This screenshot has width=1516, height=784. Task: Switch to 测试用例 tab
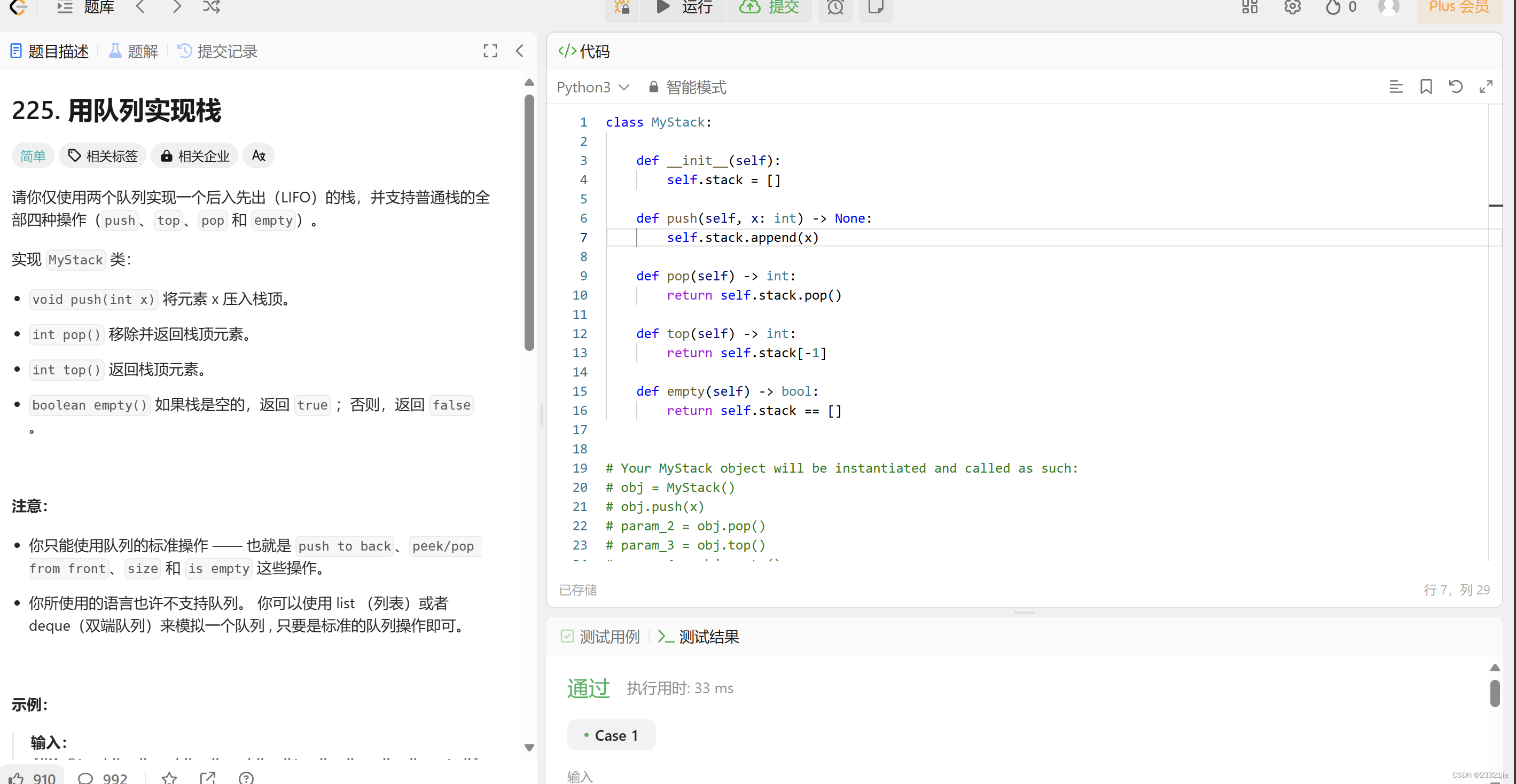[600, 636]
